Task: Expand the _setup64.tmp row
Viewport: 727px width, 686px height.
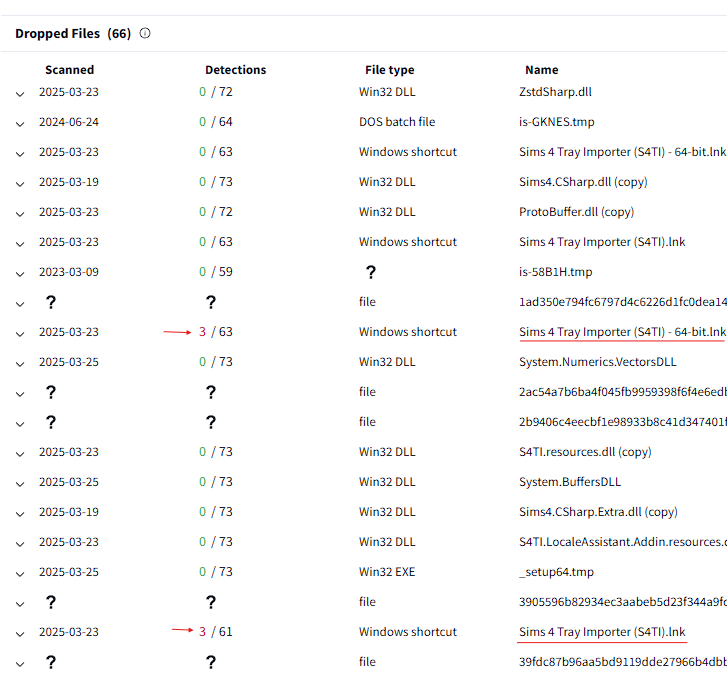Action: [x=20, y=573]
